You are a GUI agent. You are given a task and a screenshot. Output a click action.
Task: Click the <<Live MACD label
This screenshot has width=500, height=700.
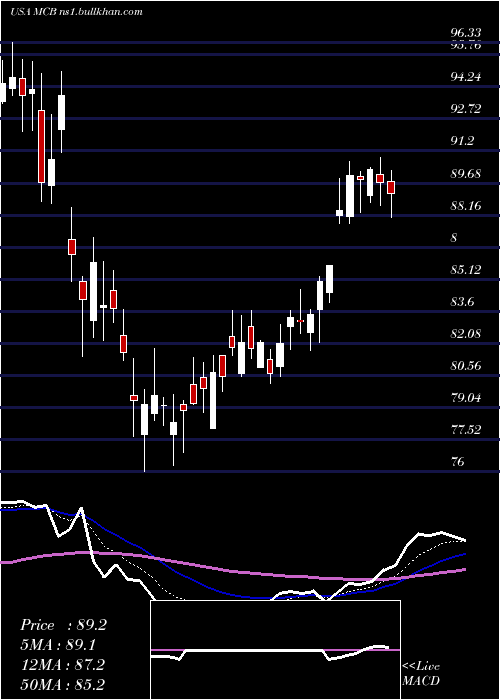tap(421, 673)
